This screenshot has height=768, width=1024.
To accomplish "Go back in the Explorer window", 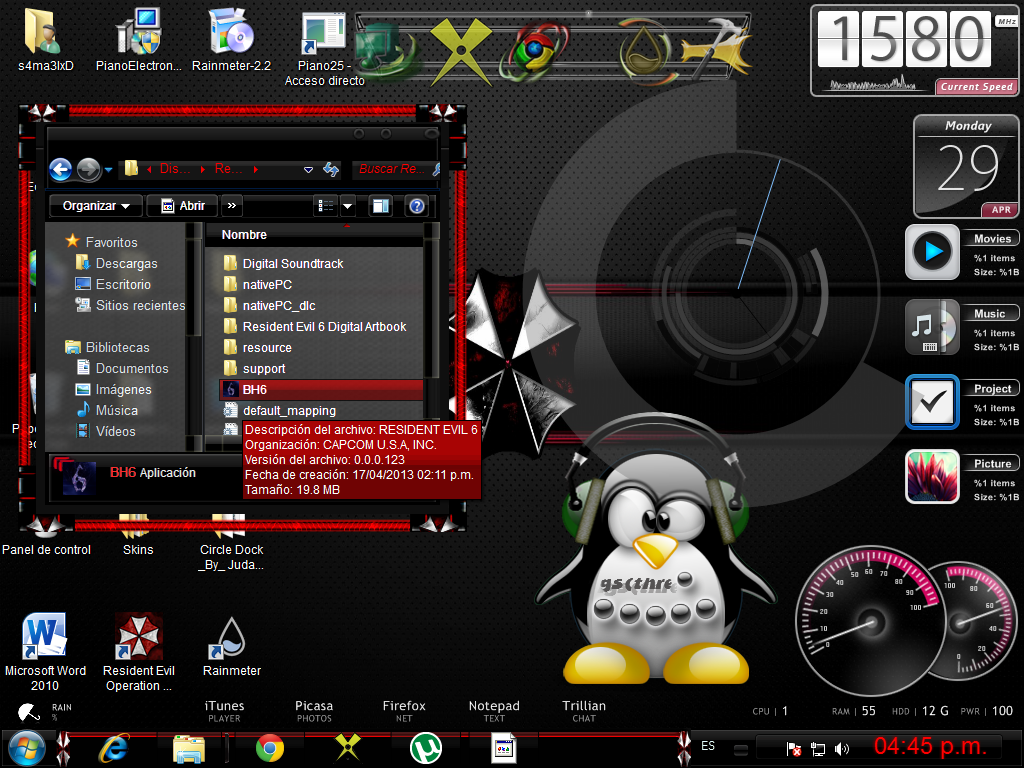I will tap(61, 170).
